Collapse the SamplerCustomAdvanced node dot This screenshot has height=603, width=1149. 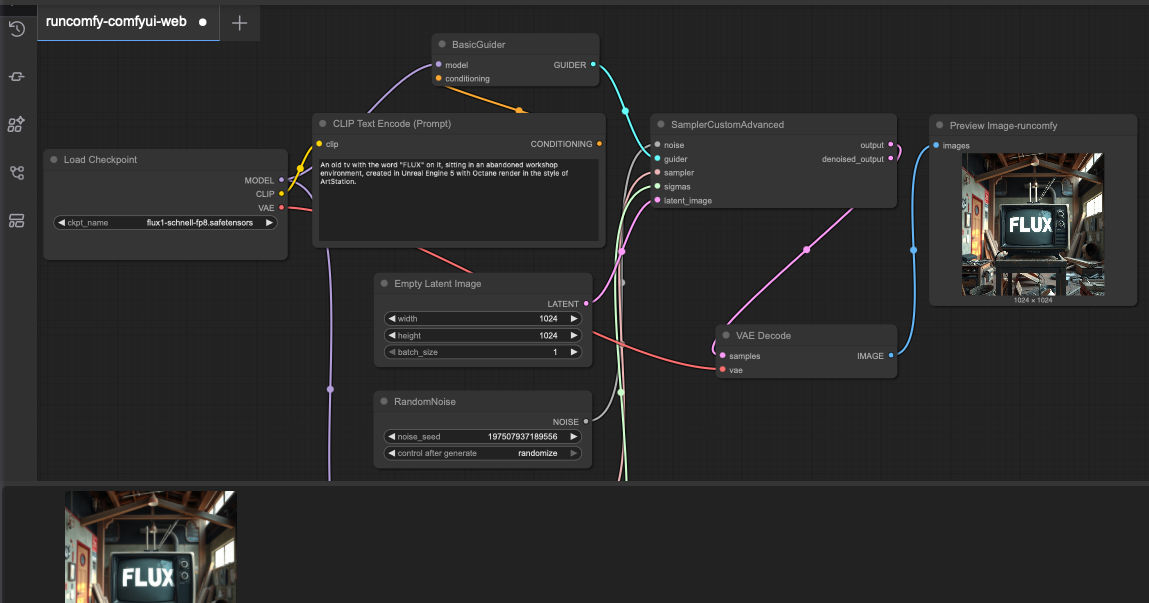(661, 125)
